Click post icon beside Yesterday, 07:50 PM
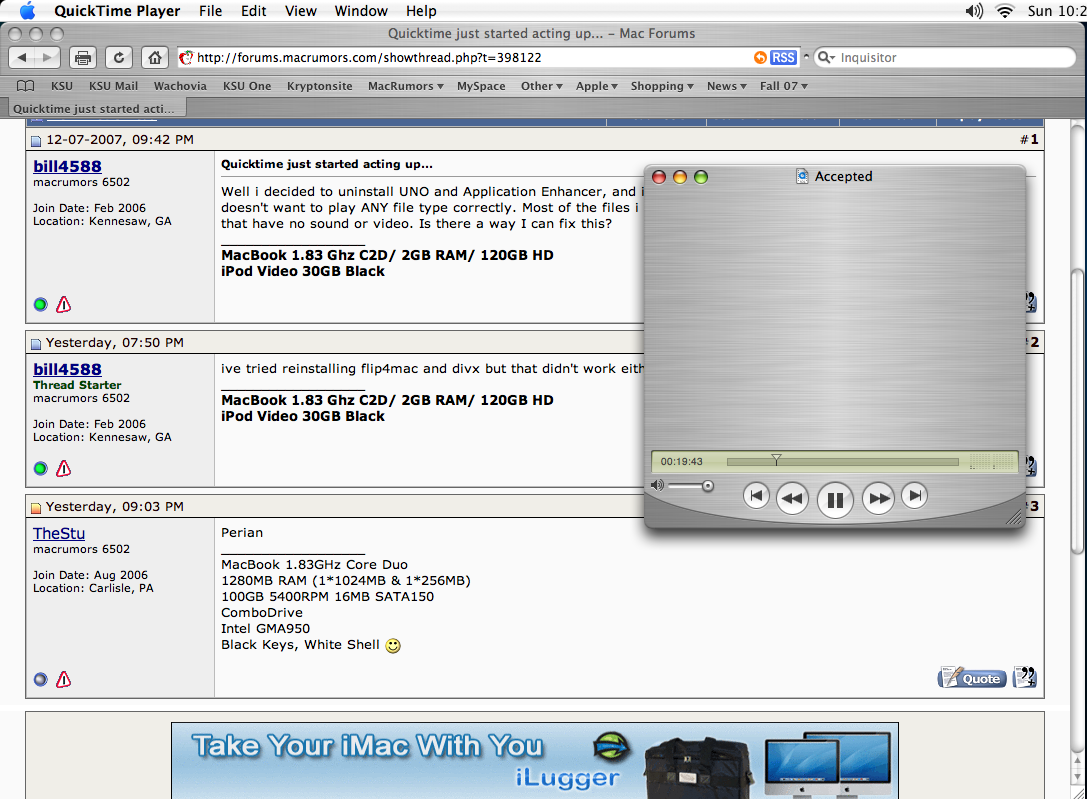Screen dimensions: 1087x799 36,344
